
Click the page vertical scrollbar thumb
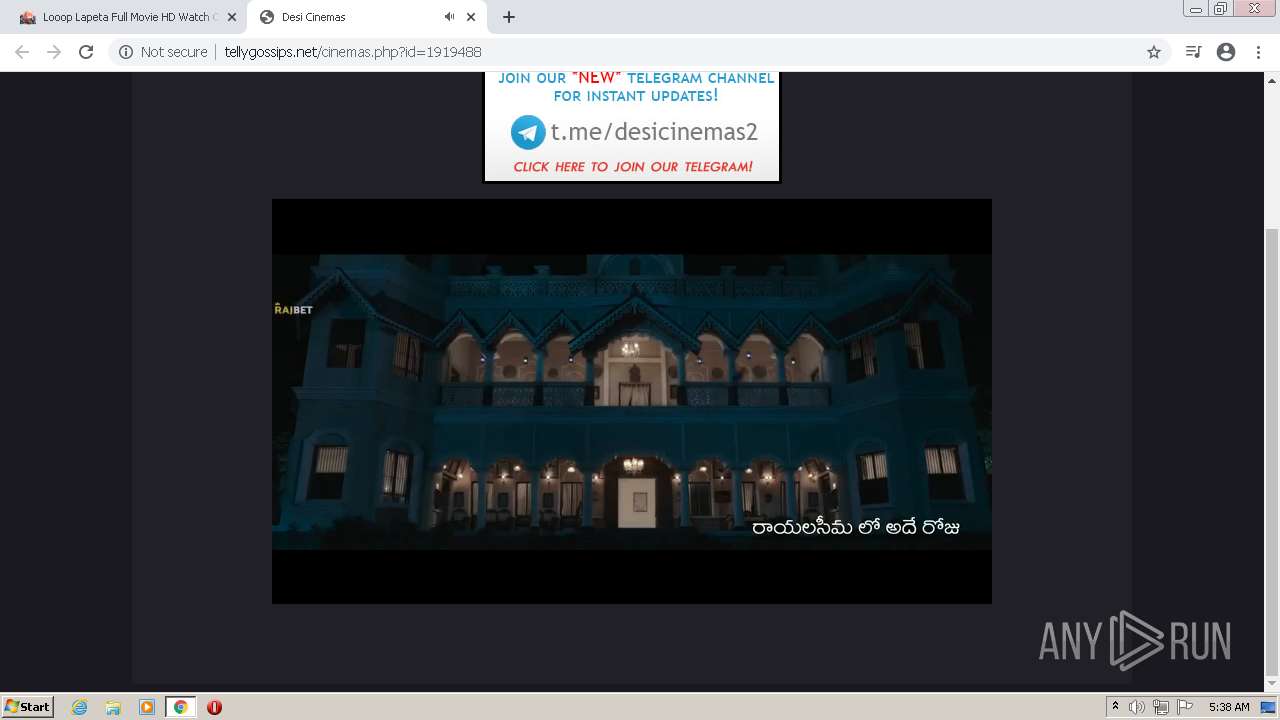tap(1272, 450)
